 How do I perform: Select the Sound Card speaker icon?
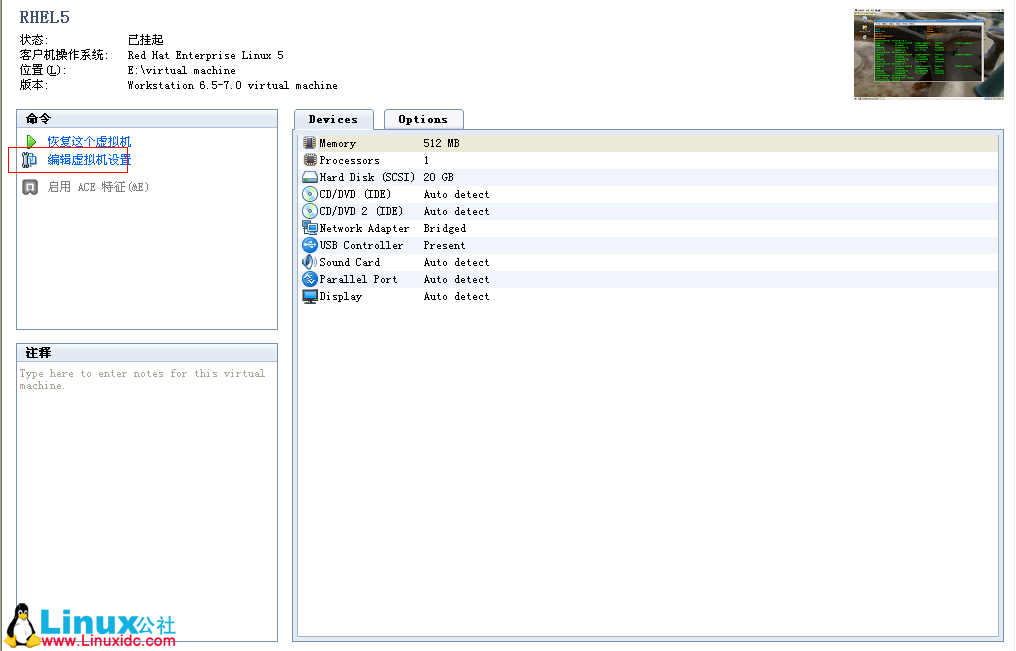tap(310, 262)
